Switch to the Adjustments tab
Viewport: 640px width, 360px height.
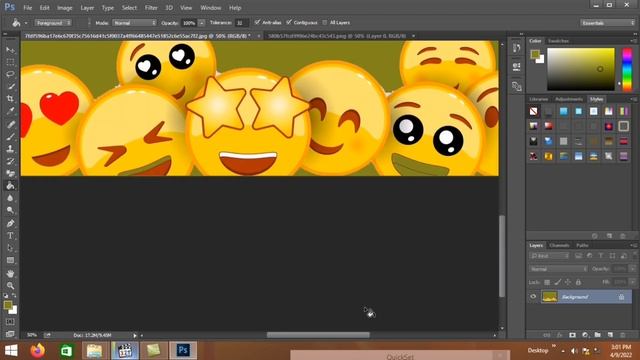569,99
